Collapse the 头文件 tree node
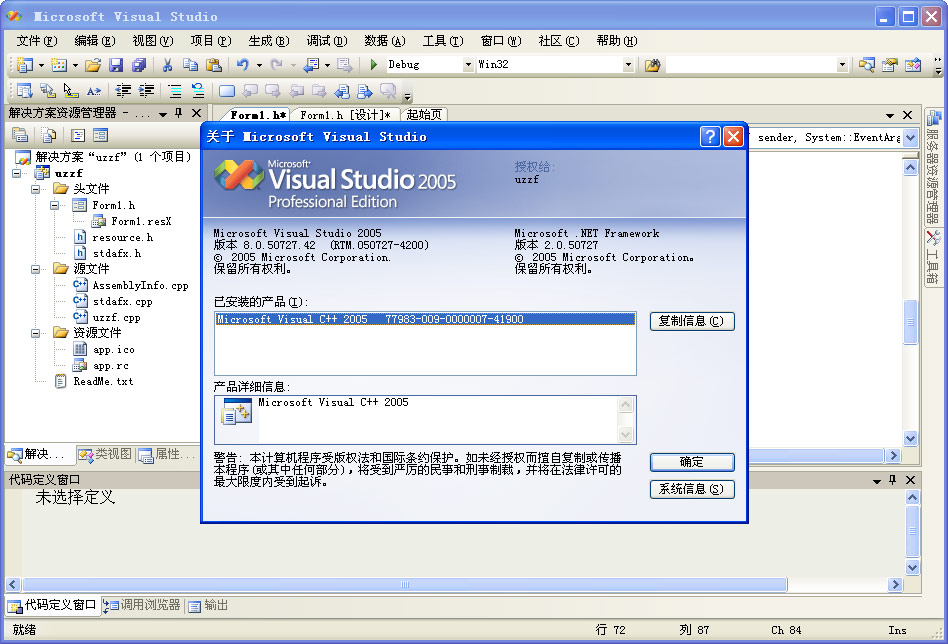Screen dimensions: 948x644 35,191
